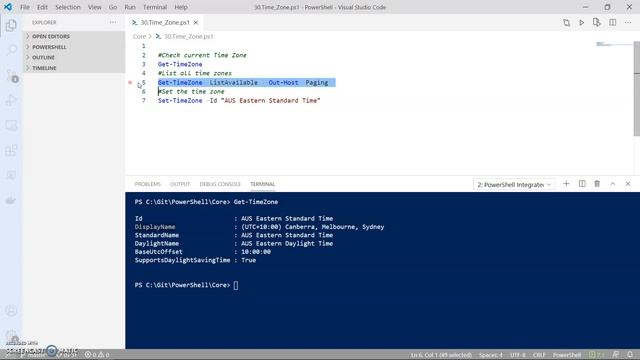This screenshot has width=640, height=360.
Task: Click the #Check current Time Zone comment
Action: 202,55
